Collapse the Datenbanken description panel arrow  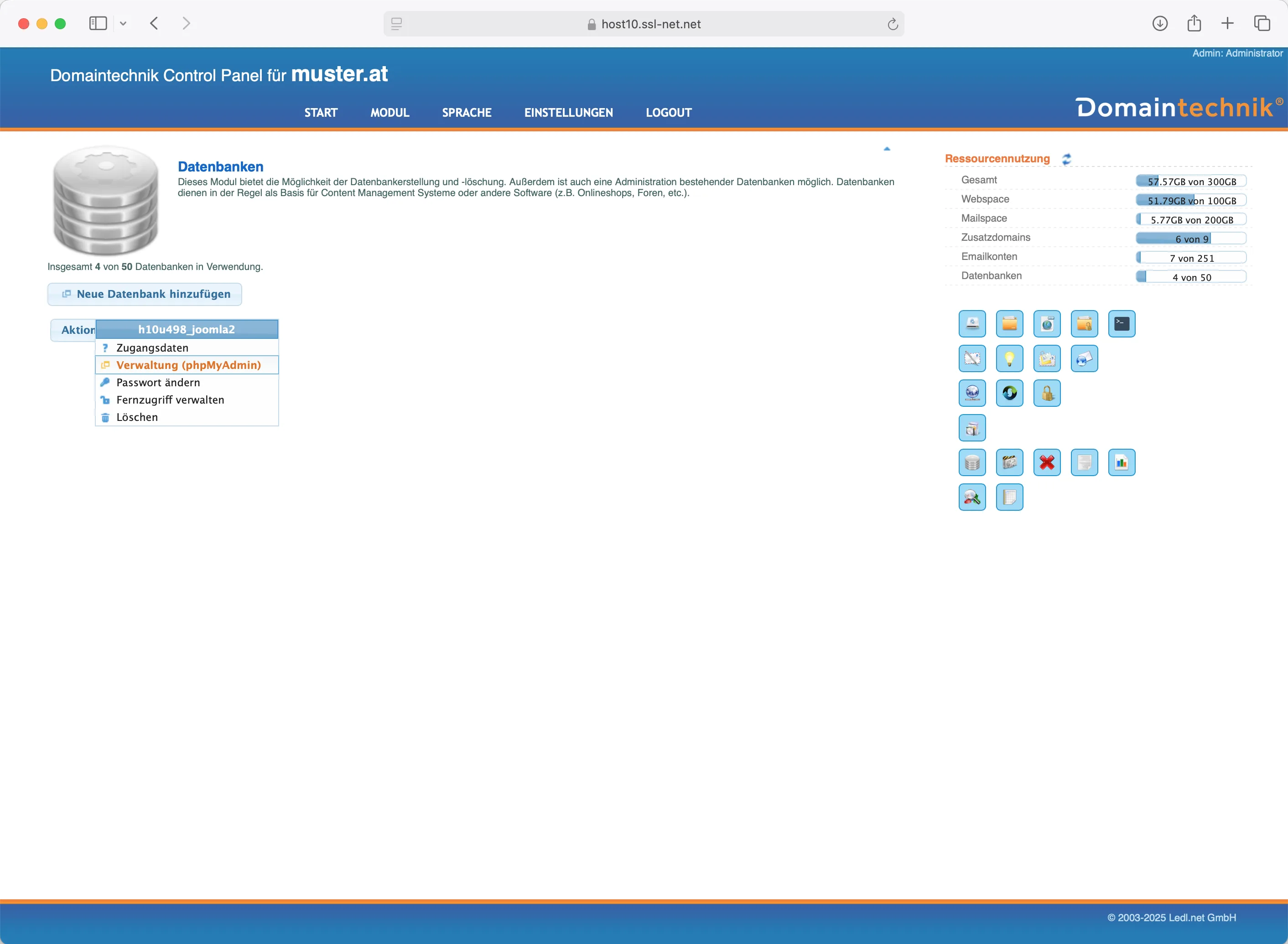coord(886,148)
